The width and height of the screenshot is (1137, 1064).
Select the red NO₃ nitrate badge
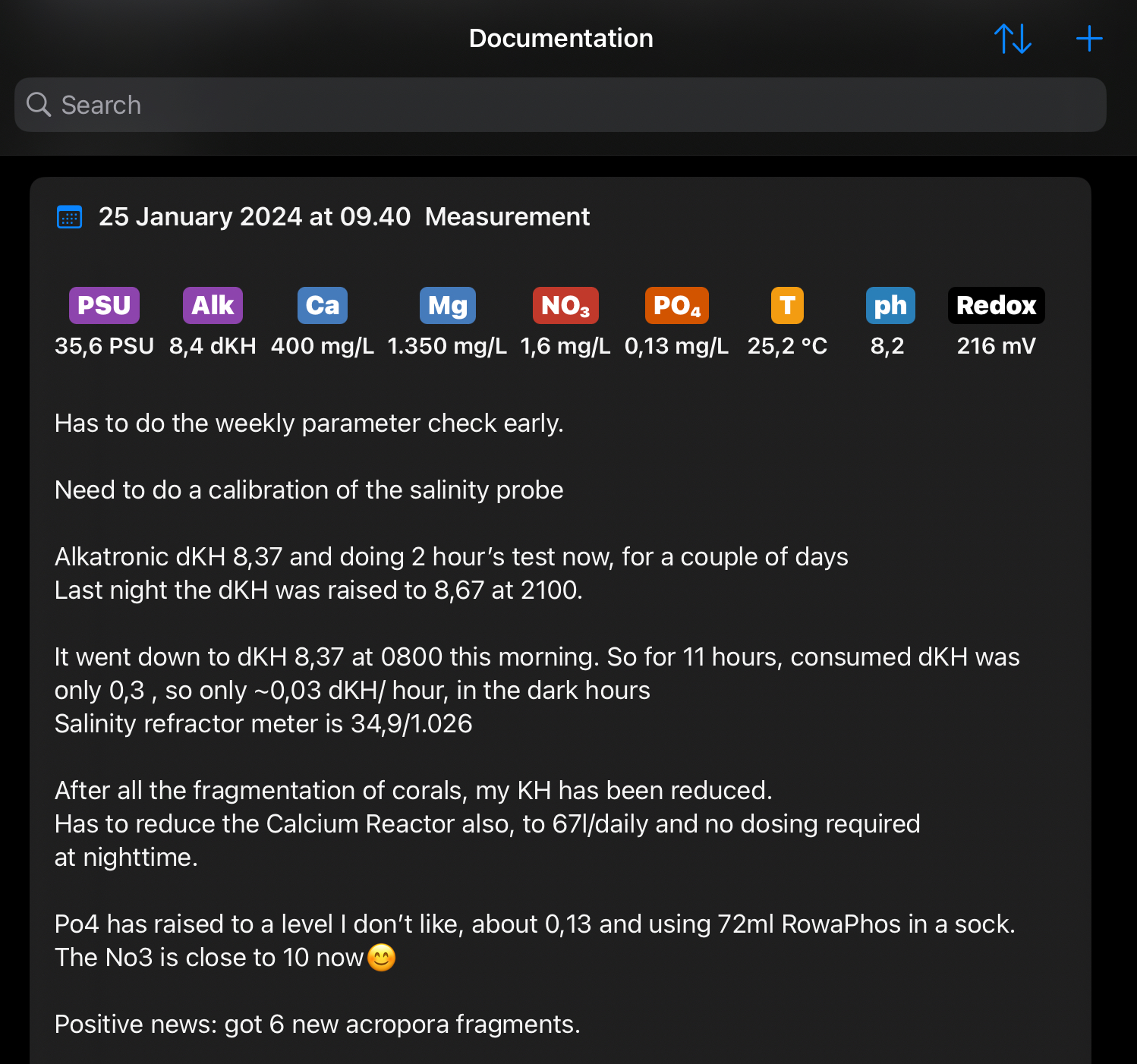coord(565,305)
